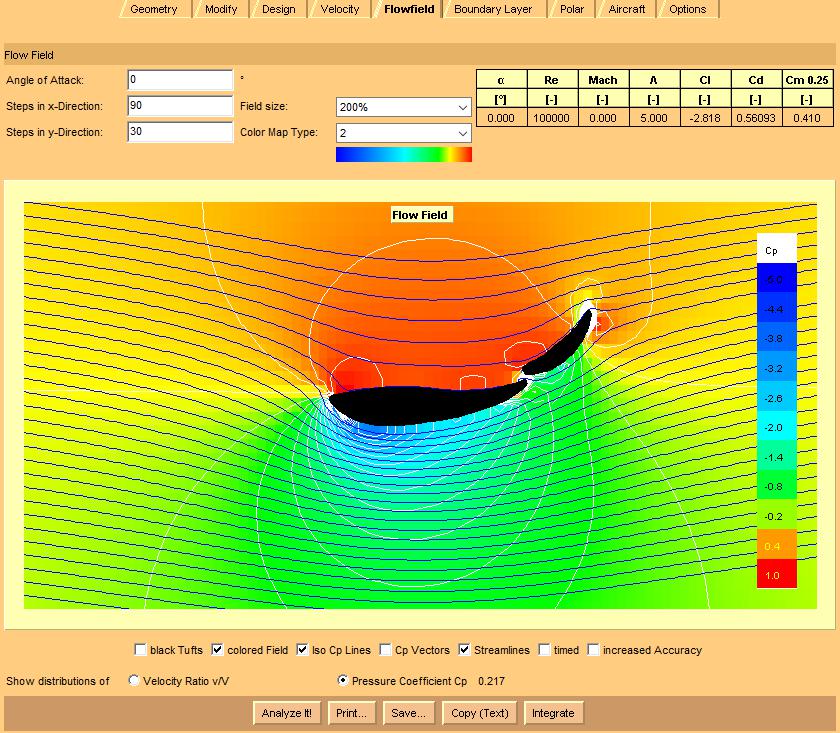Enable the black Tufts checkbox

tap(140, 650)
